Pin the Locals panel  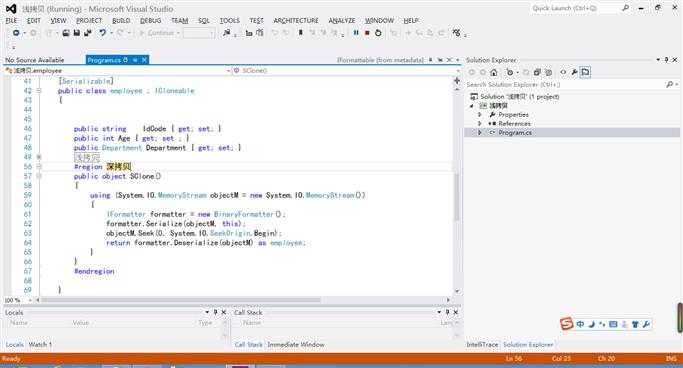[215, 312]
